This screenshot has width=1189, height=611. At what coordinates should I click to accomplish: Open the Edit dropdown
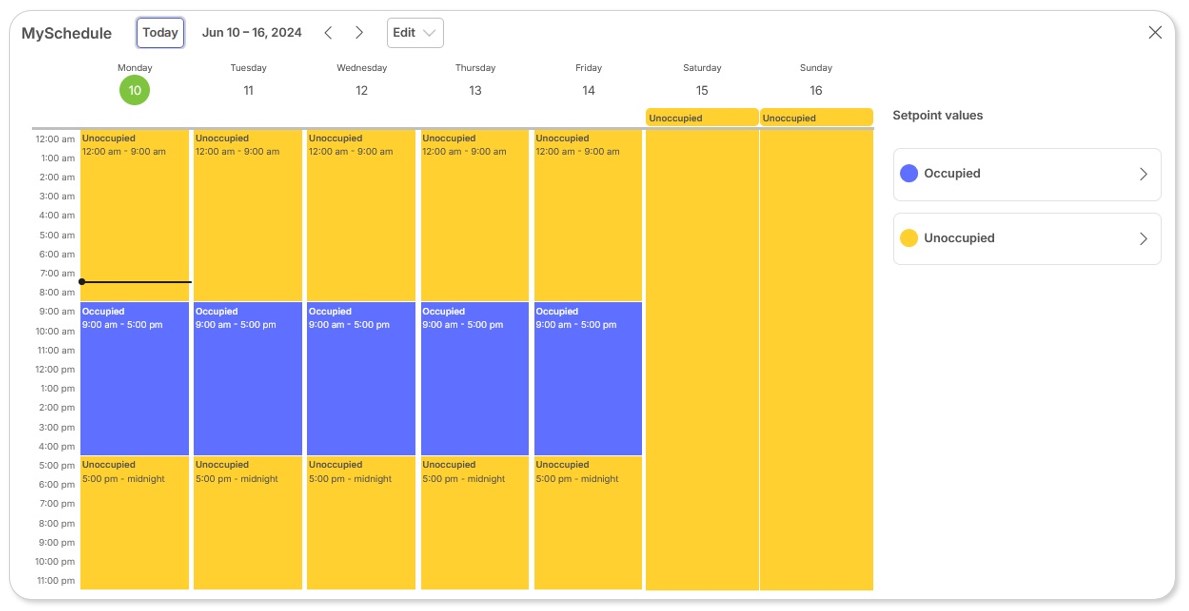tap(415, 33)
